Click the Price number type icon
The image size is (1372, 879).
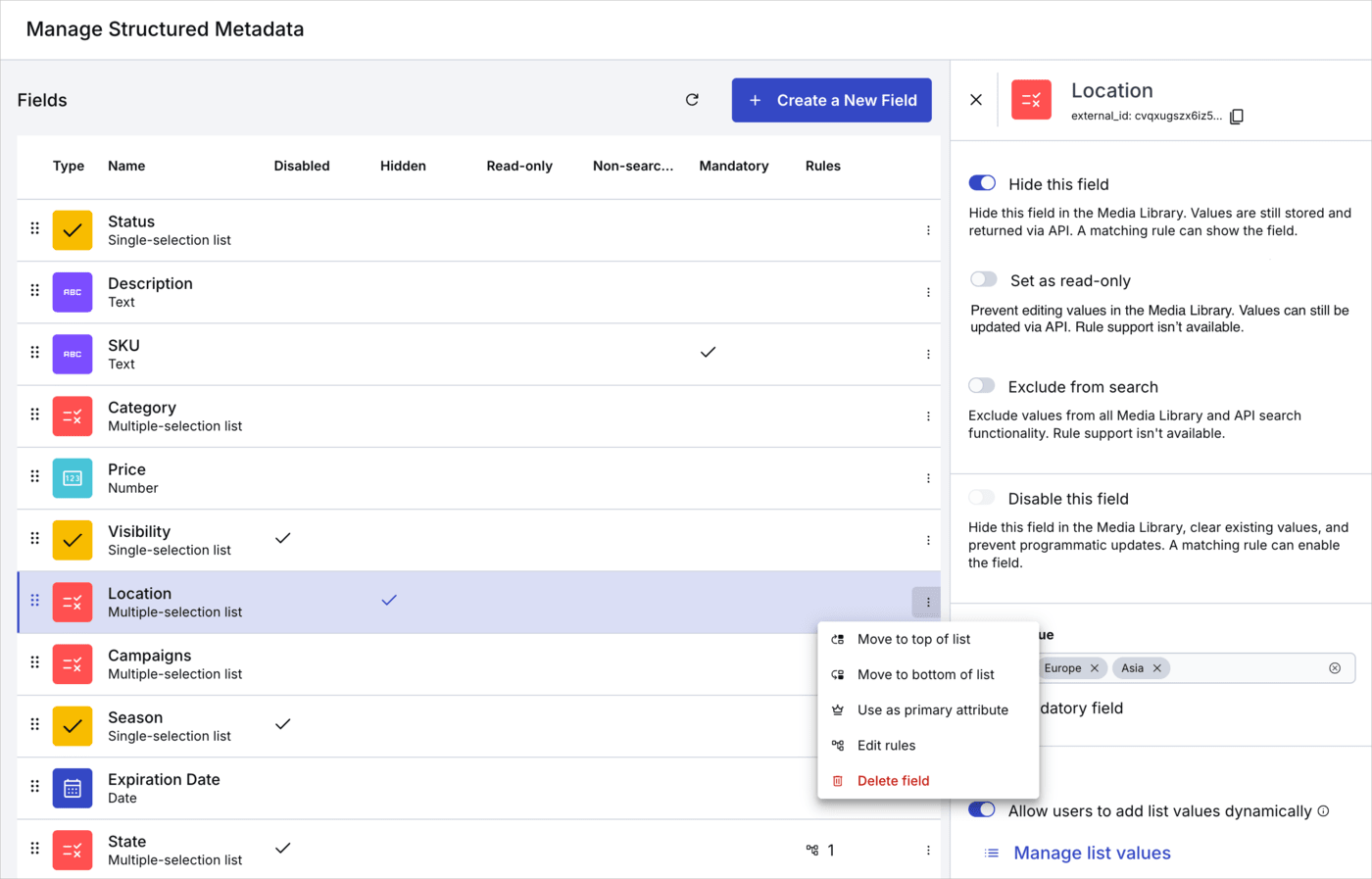pyautogui.click(x=73, y=478)
